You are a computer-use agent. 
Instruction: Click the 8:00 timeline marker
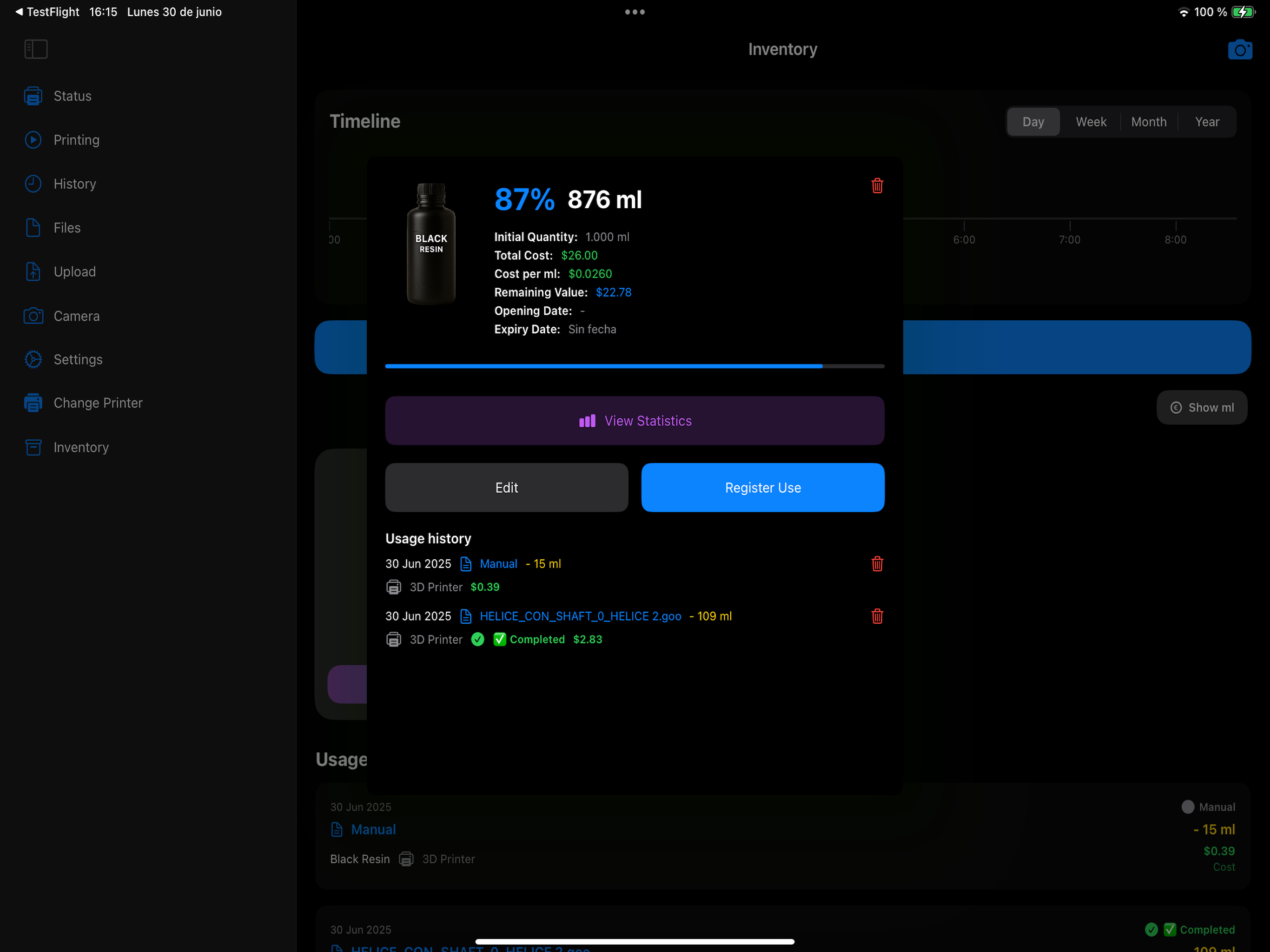[1175, 239]
